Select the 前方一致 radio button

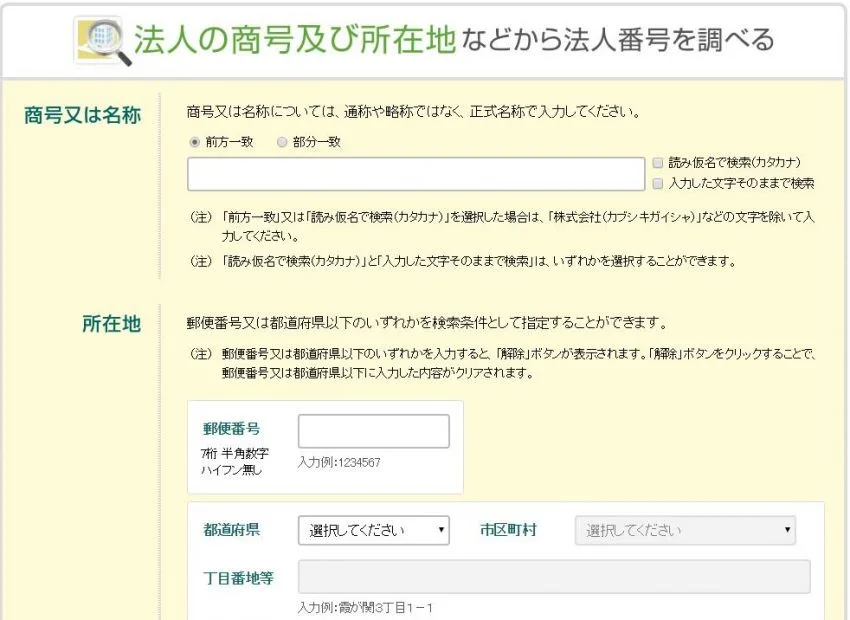(x=194, y=142)
